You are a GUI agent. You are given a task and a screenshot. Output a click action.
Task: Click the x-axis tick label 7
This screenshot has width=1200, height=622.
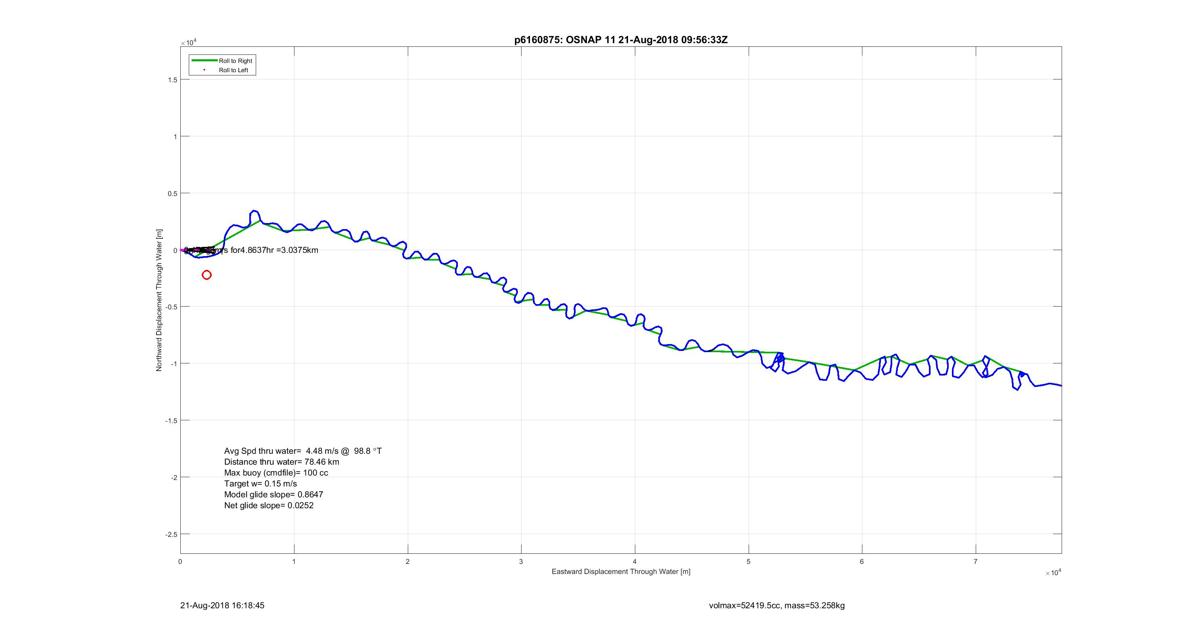pos(976,562)
